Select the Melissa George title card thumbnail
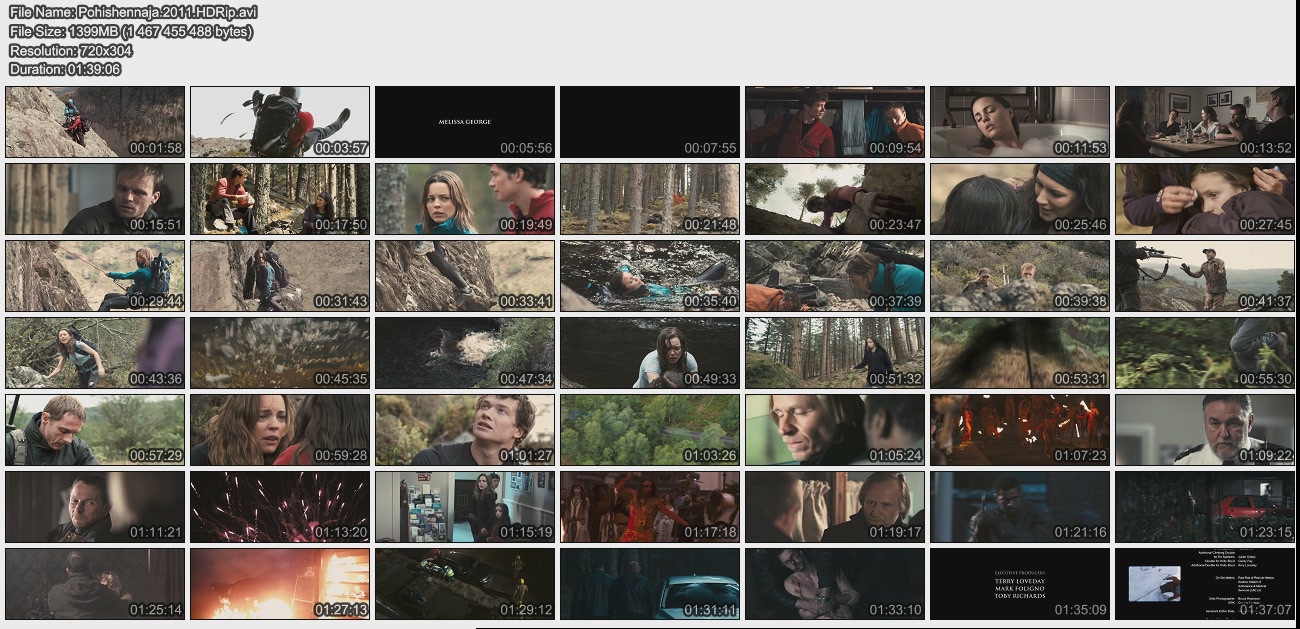Image resolution: width=1300 pixels, height=629 pixels. click(x=465, y=122)
